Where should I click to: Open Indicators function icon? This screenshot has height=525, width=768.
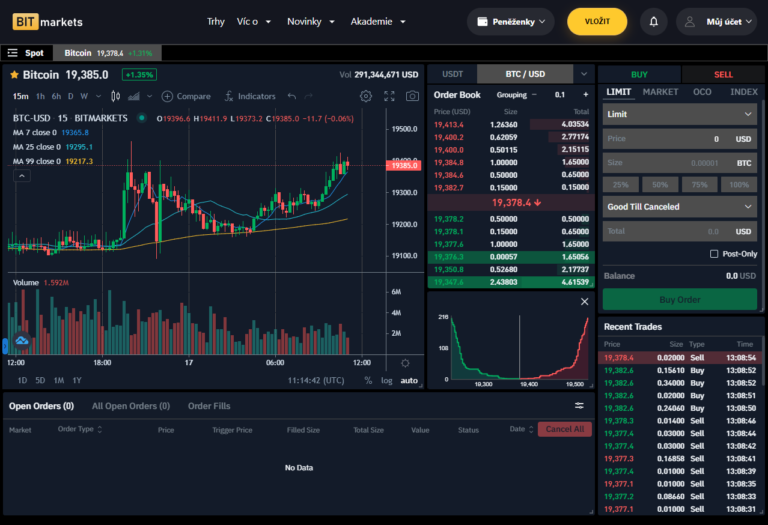pyautogui.click(x=229, y=96)
